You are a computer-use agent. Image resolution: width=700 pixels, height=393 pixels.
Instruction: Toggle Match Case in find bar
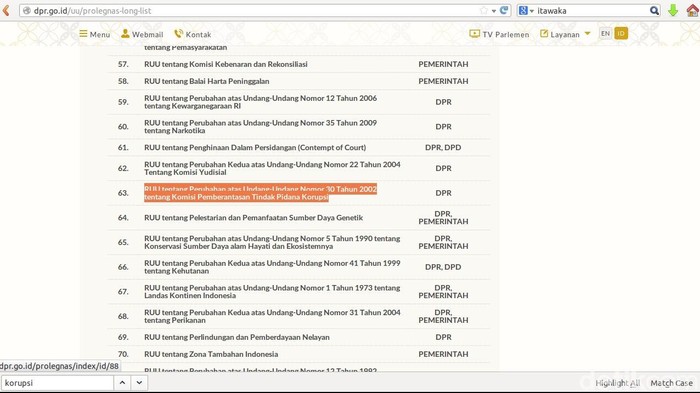click(x=671, y=383)
